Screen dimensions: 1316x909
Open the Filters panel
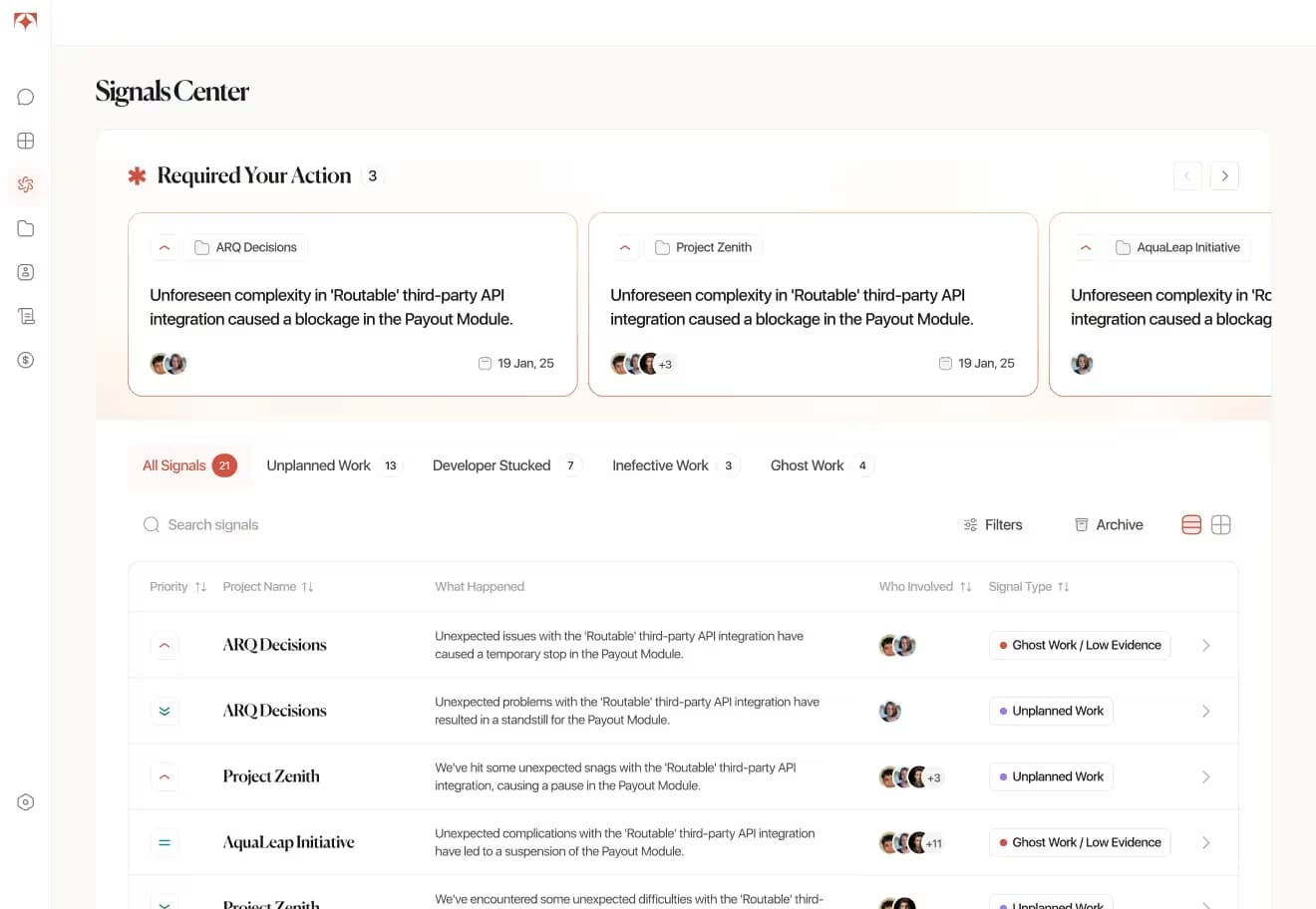(x=993, y=525)
